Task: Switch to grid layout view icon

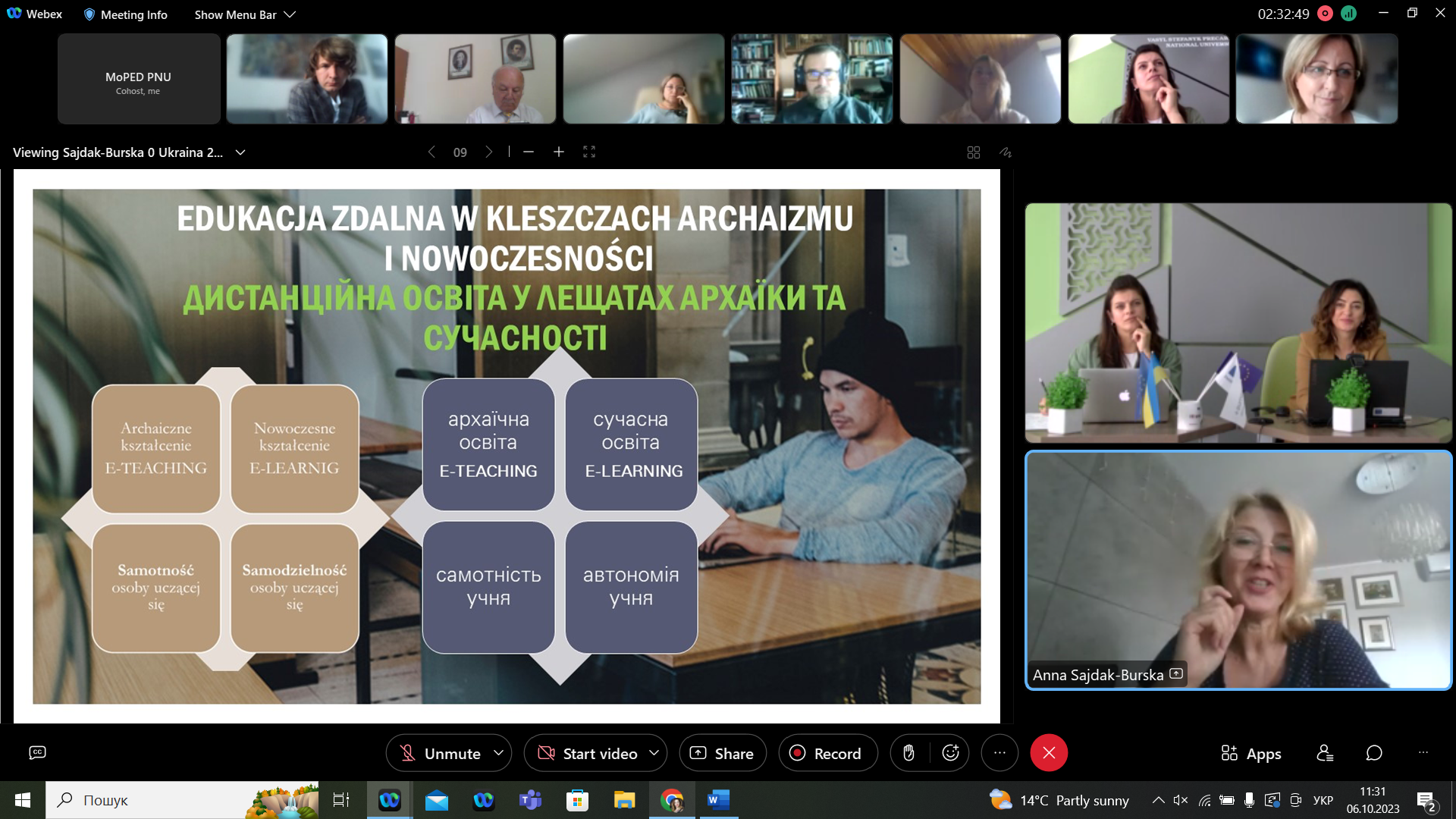Action: tap(974, 152)
